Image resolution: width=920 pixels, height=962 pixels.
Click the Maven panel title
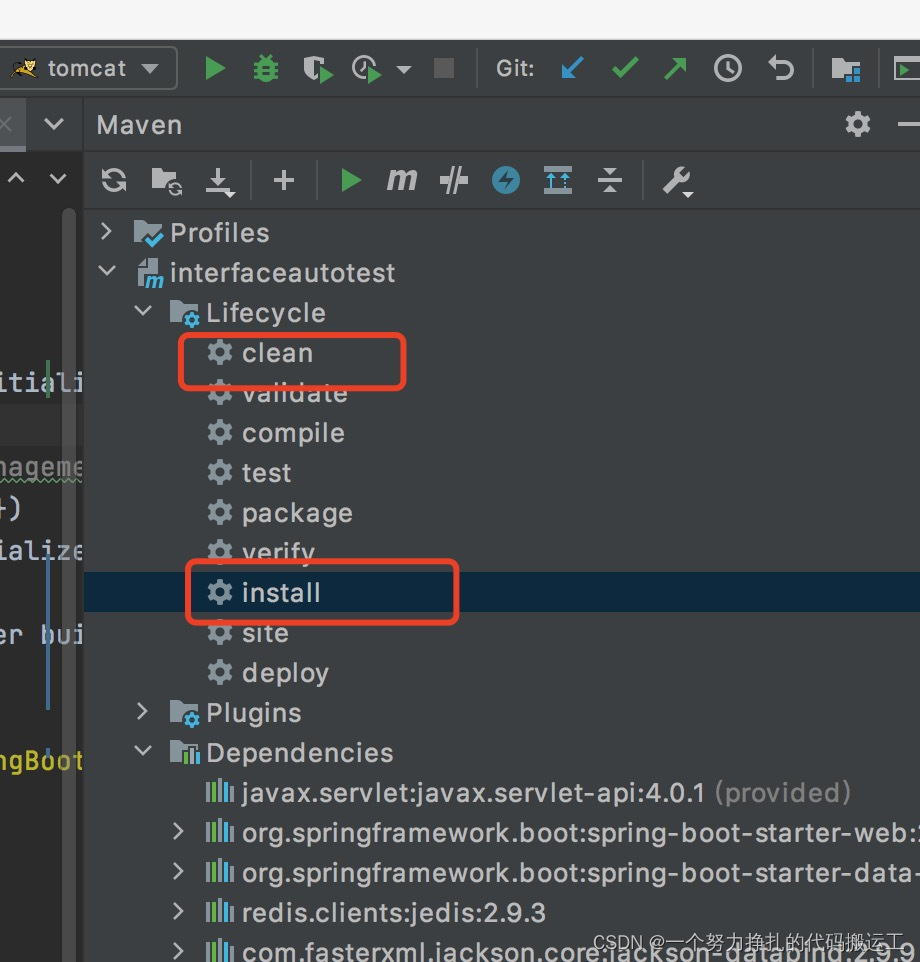[x=139, y=125]
